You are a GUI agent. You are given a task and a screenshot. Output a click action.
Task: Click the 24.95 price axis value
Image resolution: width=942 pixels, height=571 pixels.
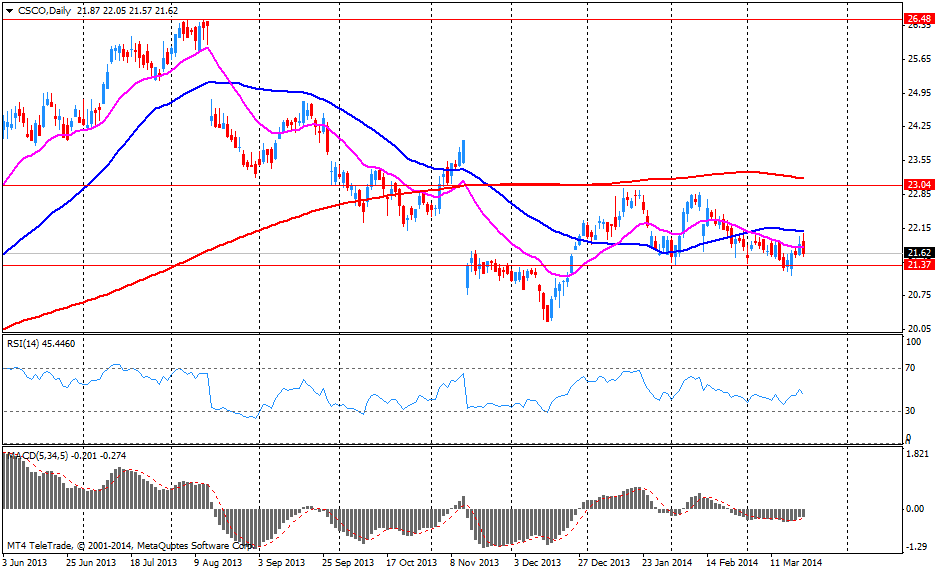pos(920,93)
